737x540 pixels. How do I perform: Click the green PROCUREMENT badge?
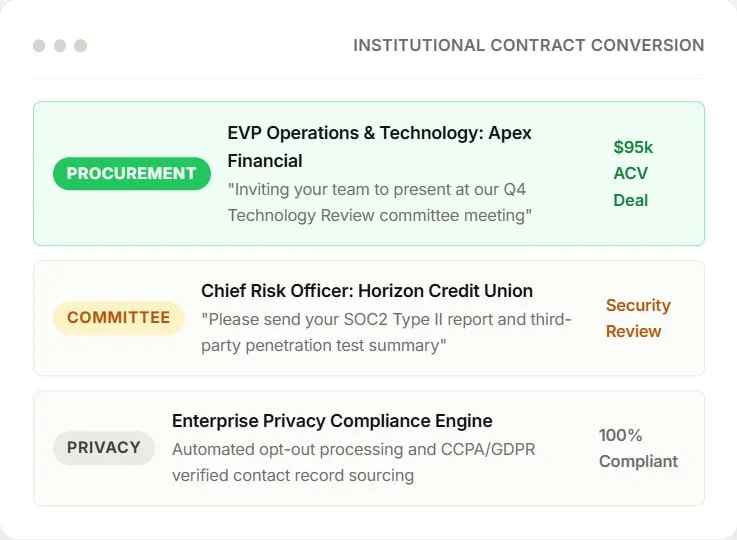[132, 173]
